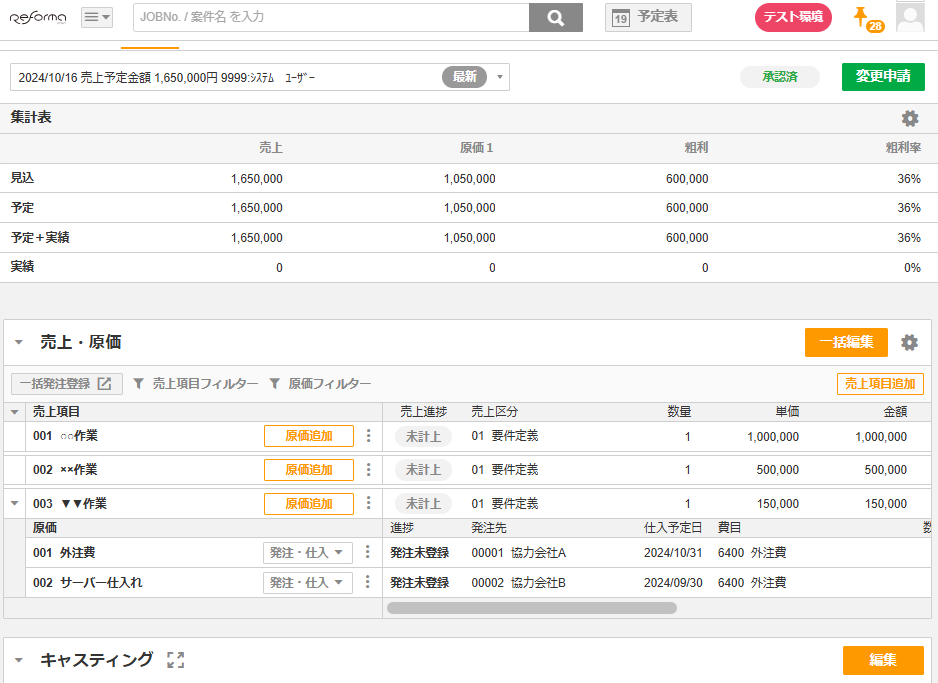
Task: Open the user profile avatar
Action: [x=910, y=17]
